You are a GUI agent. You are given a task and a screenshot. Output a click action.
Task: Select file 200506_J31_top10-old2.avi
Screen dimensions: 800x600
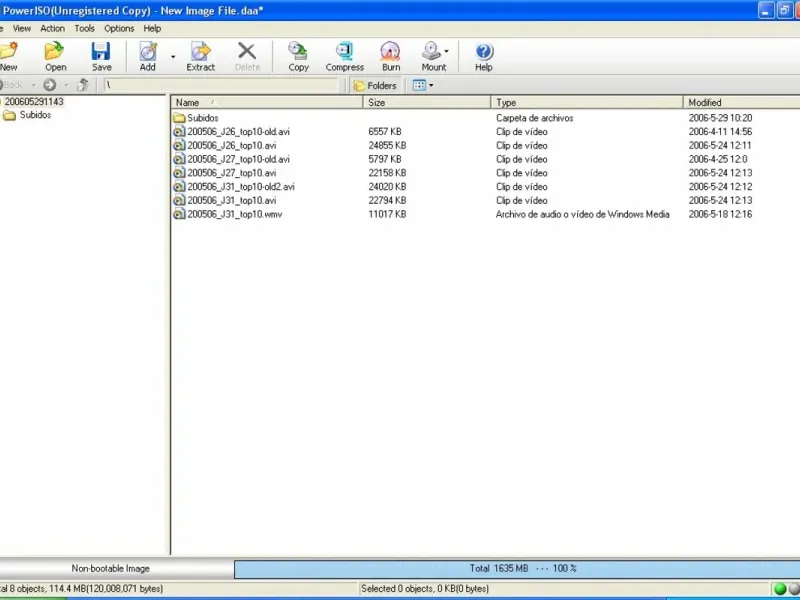[241, 187]
